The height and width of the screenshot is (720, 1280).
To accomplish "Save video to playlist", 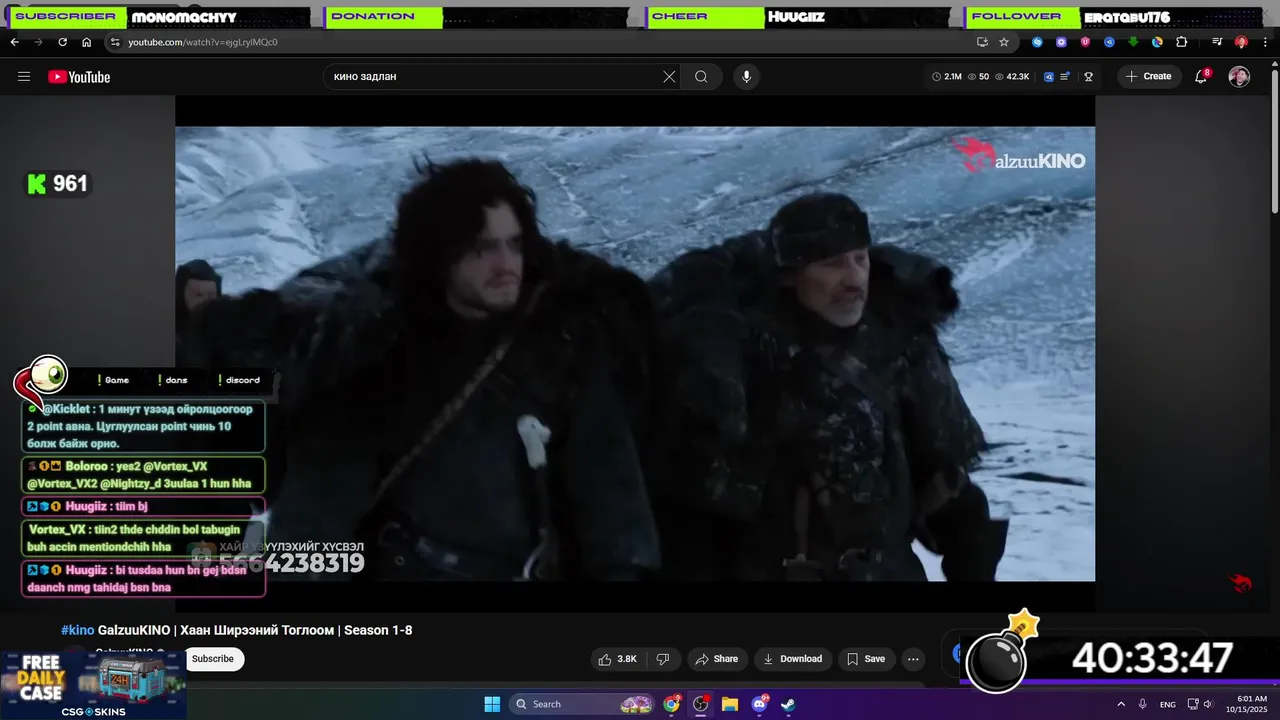I will point(866,659).
